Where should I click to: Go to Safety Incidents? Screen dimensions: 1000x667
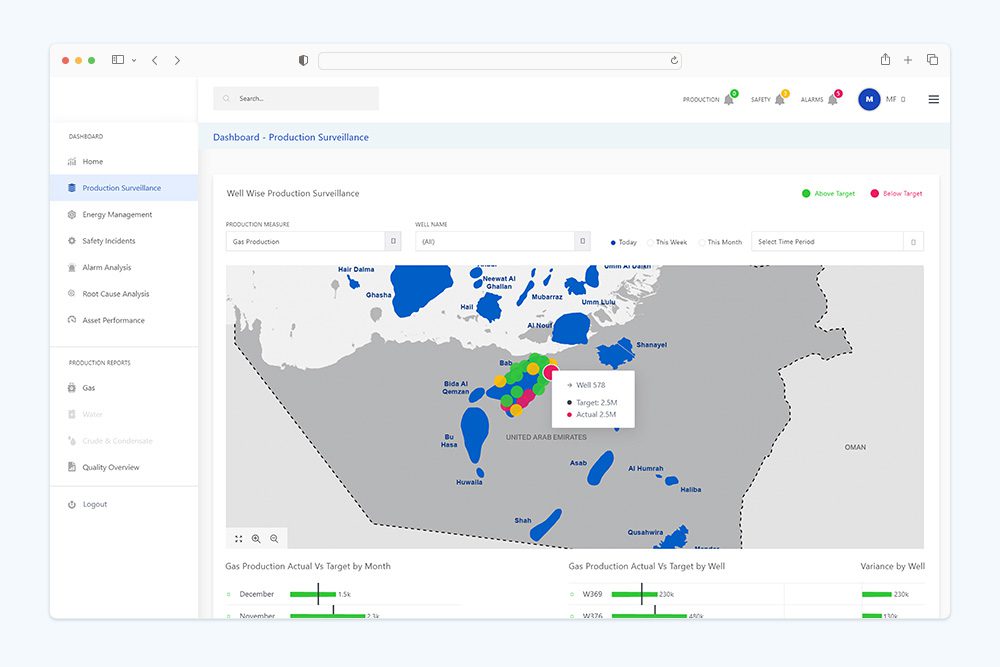pyautogui.click(x=124, y=241)
